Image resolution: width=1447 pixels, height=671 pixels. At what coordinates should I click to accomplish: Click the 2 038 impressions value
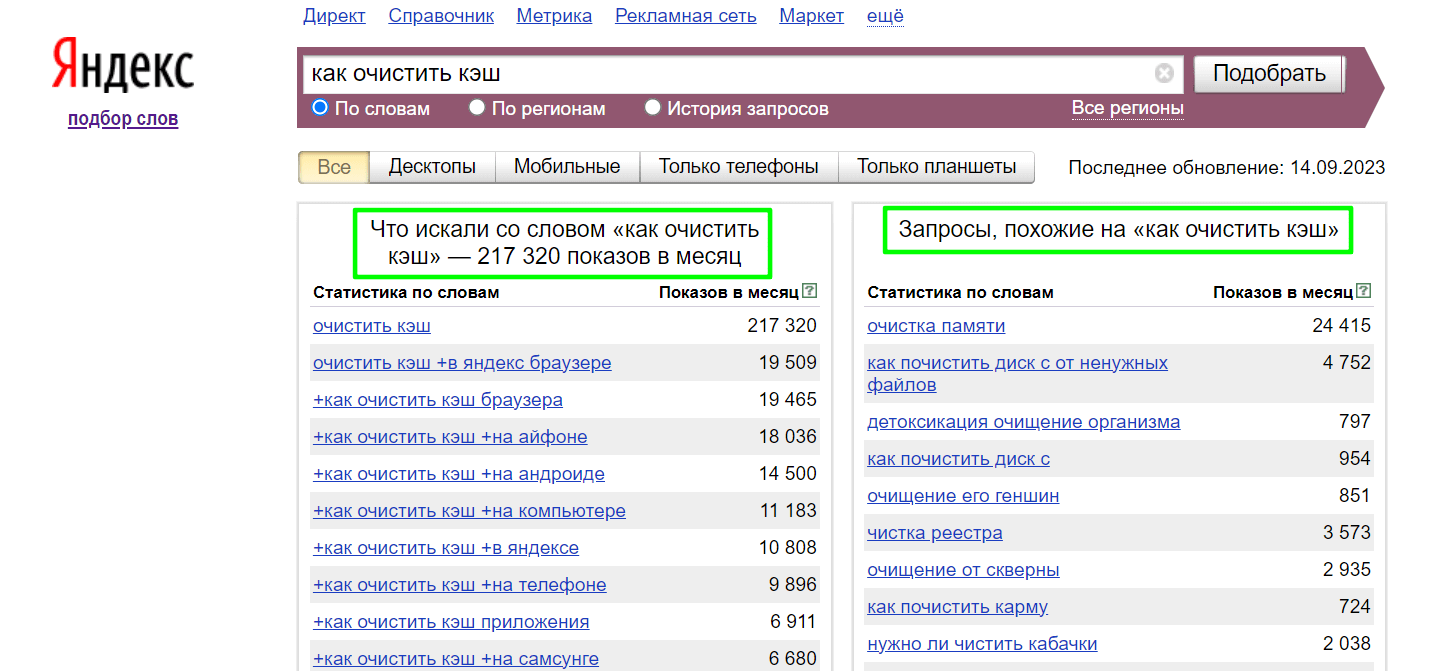point(1347,644)
